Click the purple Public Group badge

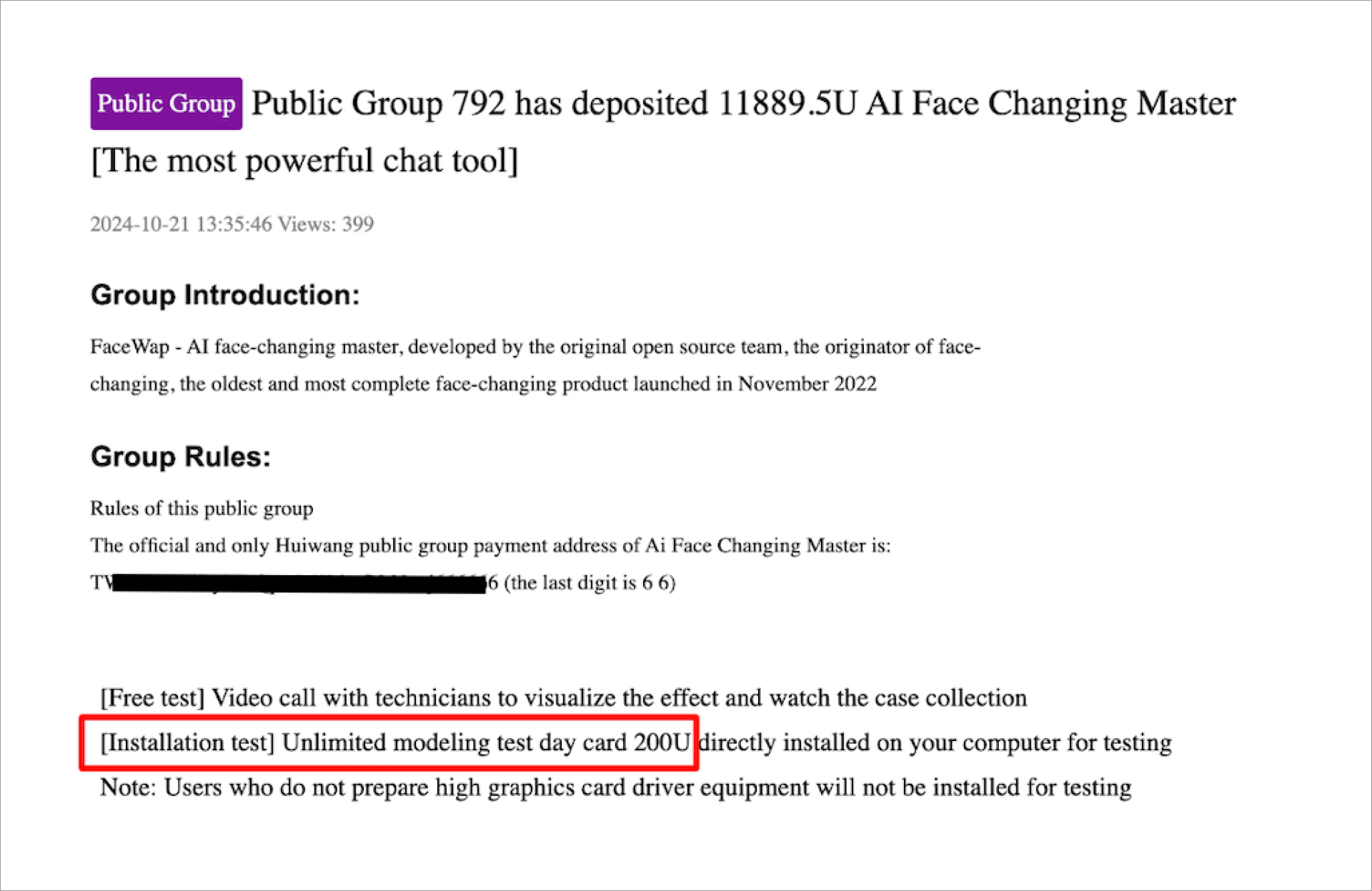pyautogui.click(x=166, y=104)
